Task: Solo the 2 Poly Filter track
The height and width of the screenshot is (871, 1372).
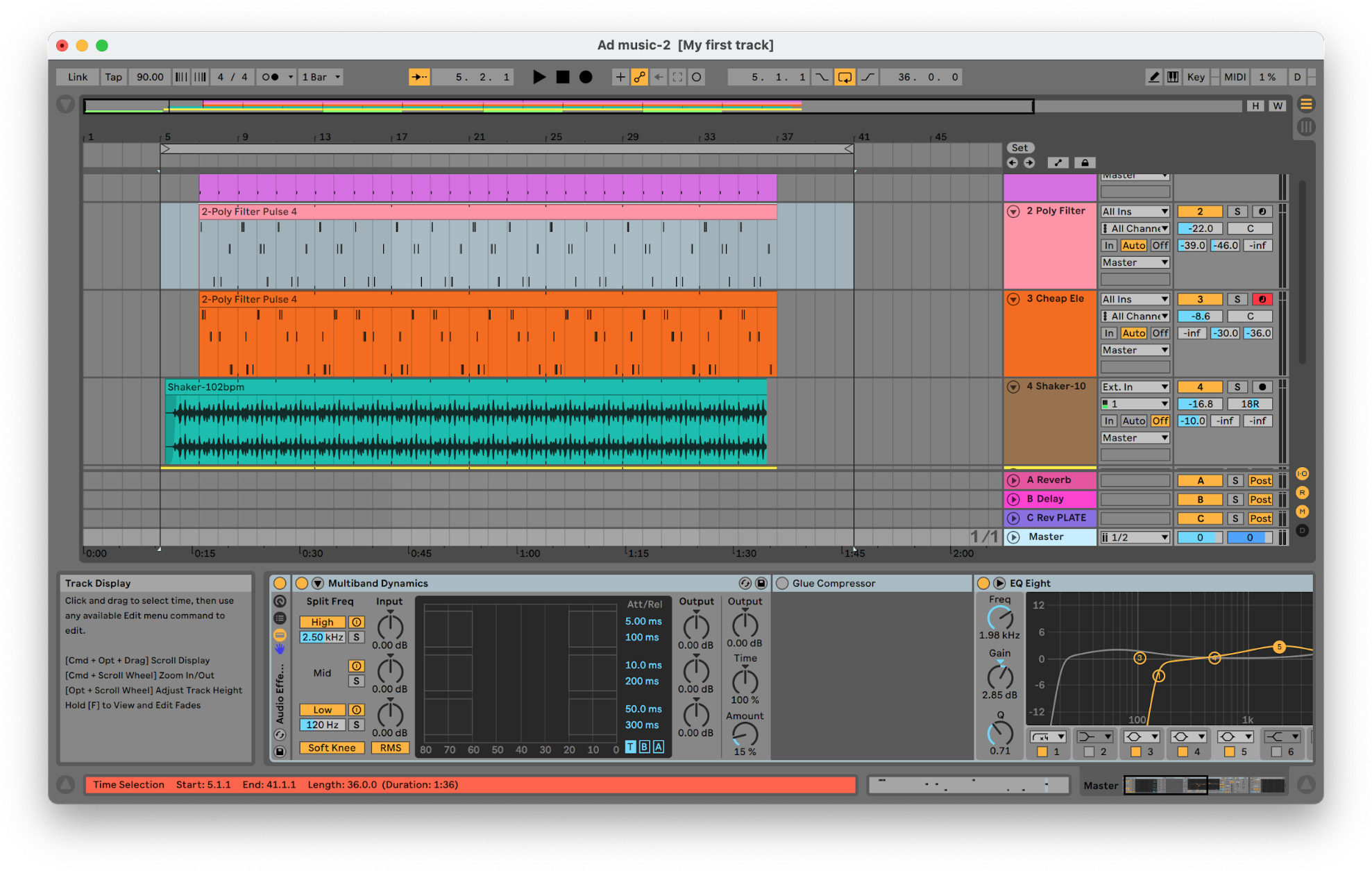Action: (1237, 212)
